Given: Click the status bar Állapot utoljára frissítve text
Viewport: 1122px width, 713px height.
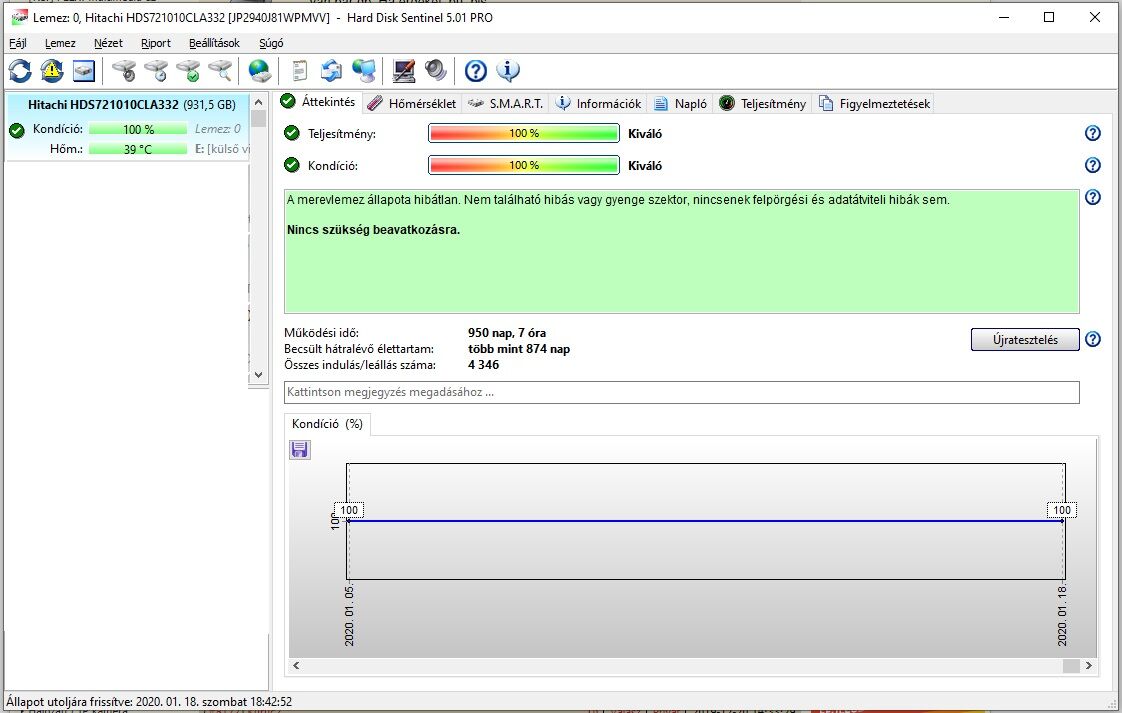Looking at the screenshot, I should [x=149, y=702].
